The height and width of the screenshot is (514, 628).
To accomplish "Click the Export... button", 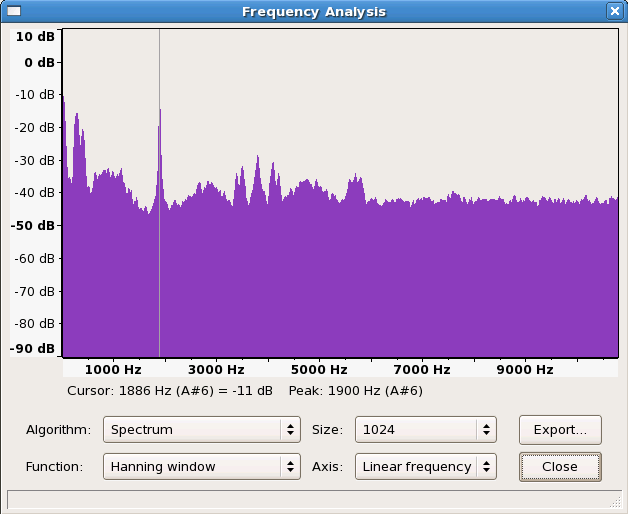I will [x=560, y=430].
